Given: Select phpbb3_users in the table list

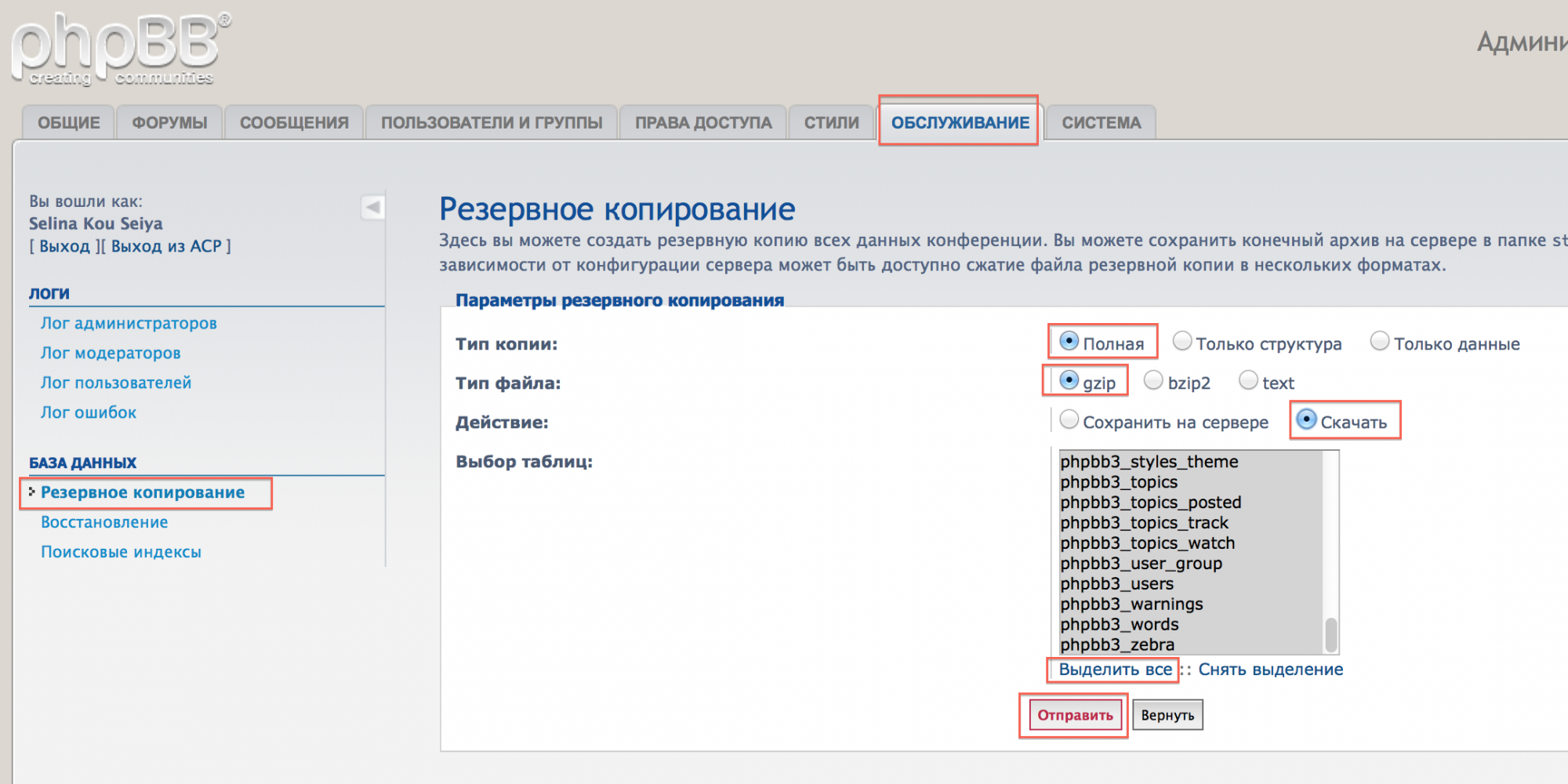Looking at the screenshot, I should [x=1116, y=584].
